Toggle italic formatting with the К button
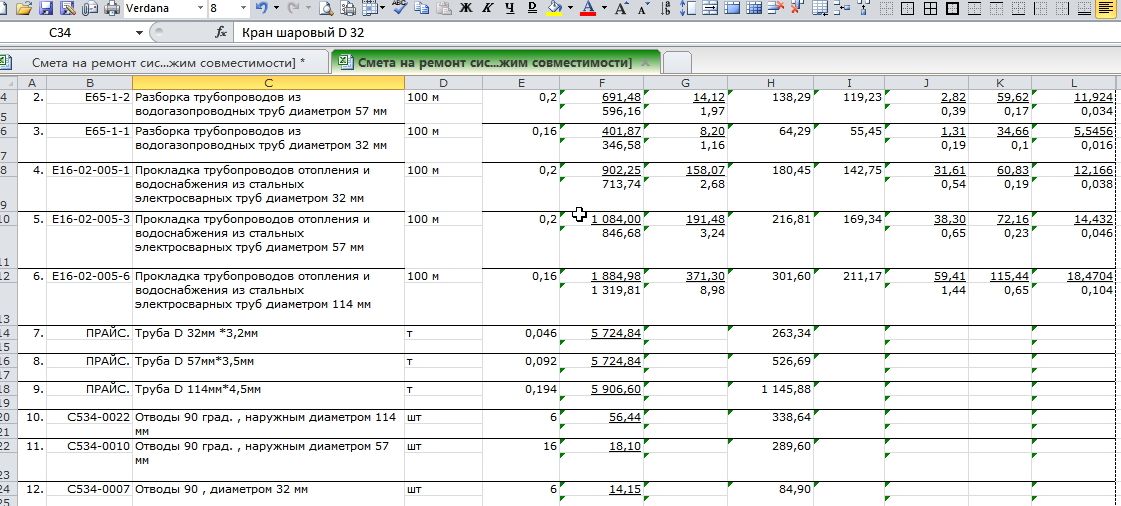Screen dimensions: 1121x506 (x=487, y=8)
